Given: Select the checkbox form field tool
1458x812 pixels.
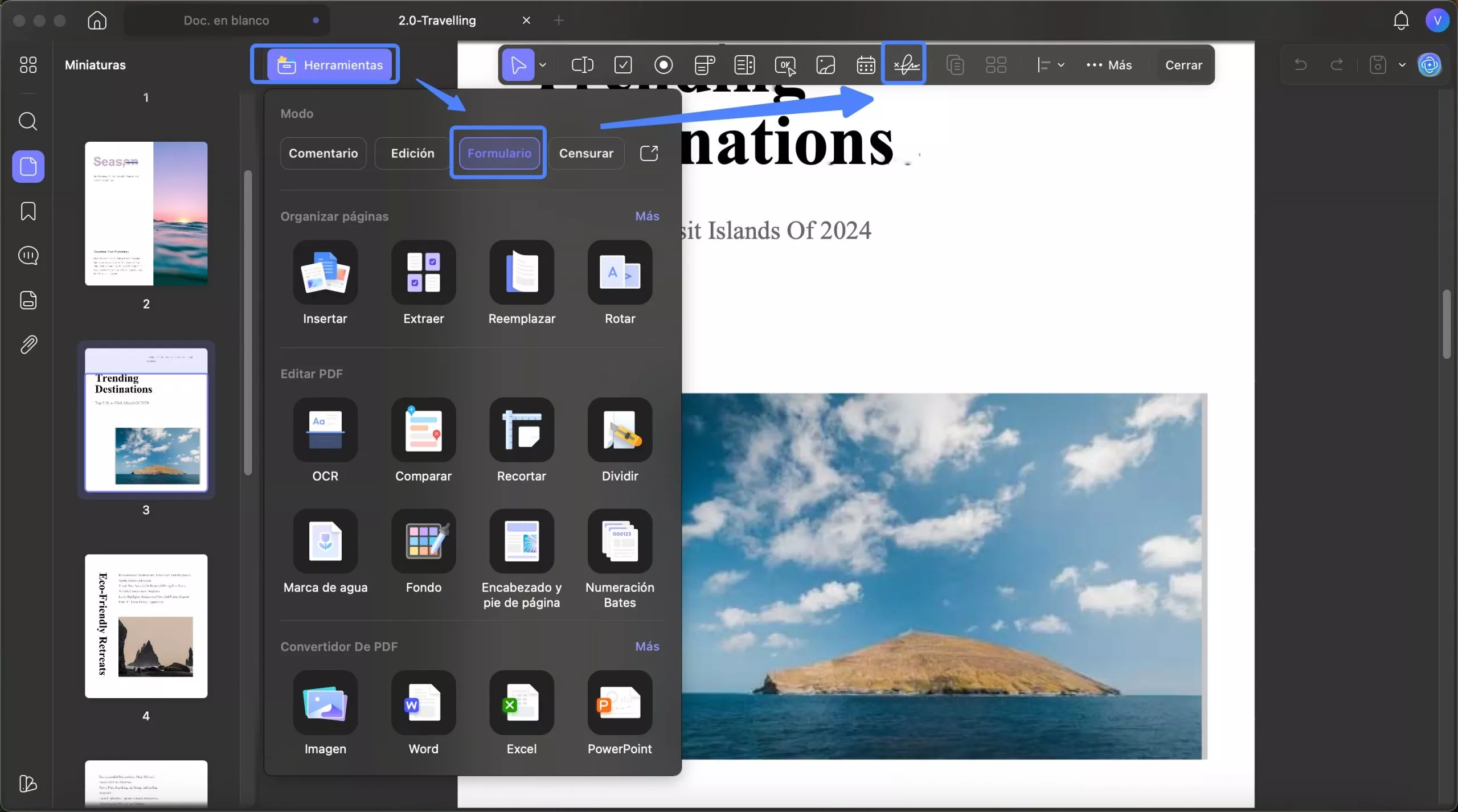Looking at the screenshot, I should point(623,65).
